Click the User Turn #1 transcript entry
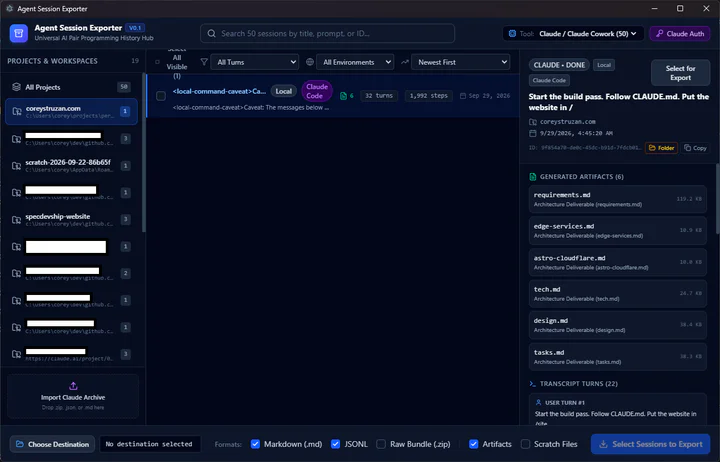This screenshot has width=720, height=462. coord(618,410)
